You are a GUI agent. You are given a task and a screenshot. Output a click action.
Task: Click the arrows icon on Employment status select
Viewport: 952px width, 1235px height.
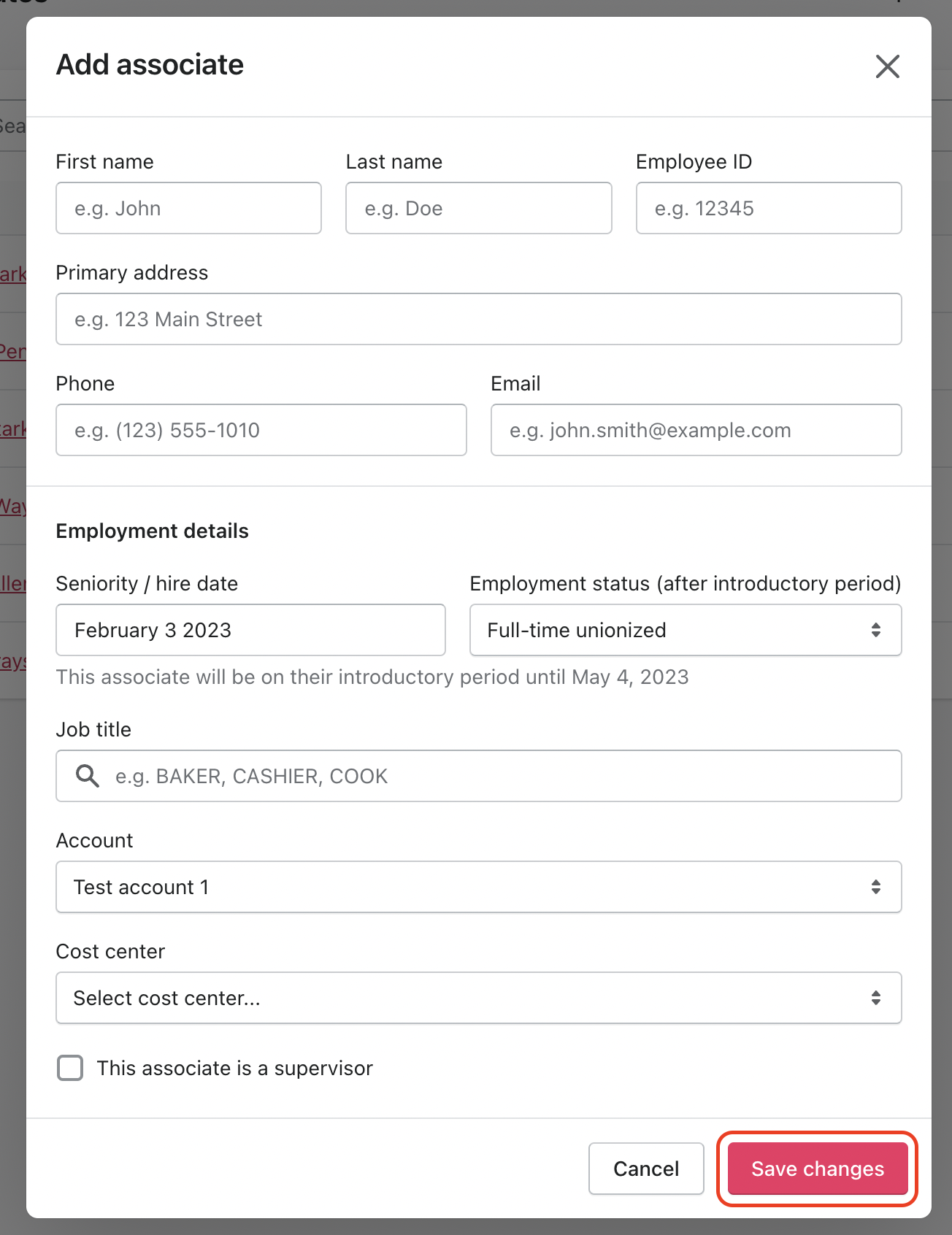coord(875,630)
